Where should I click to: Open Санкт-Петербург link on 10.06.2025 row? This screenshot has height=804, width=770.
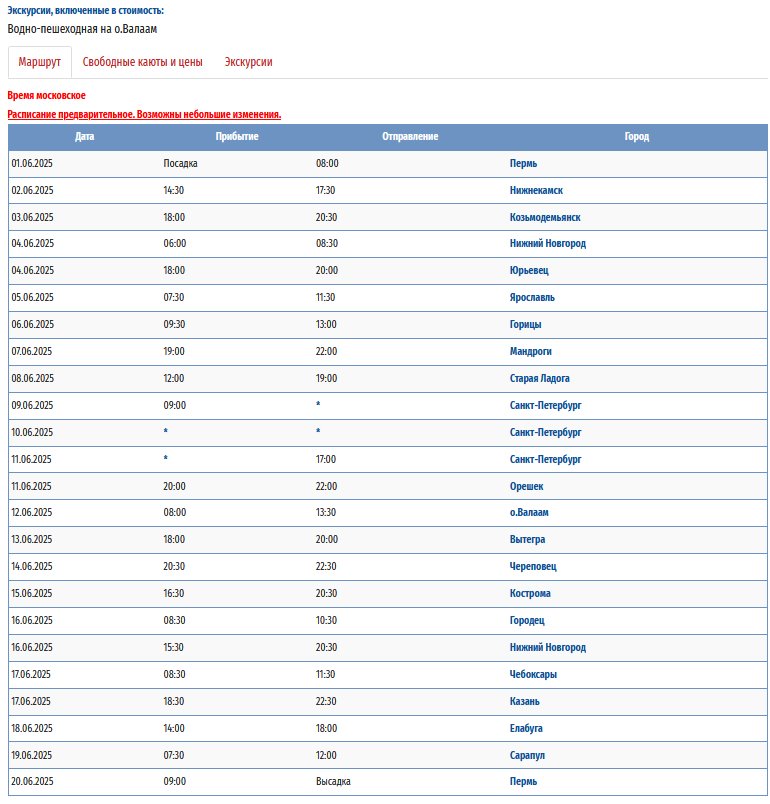[545, 432]
